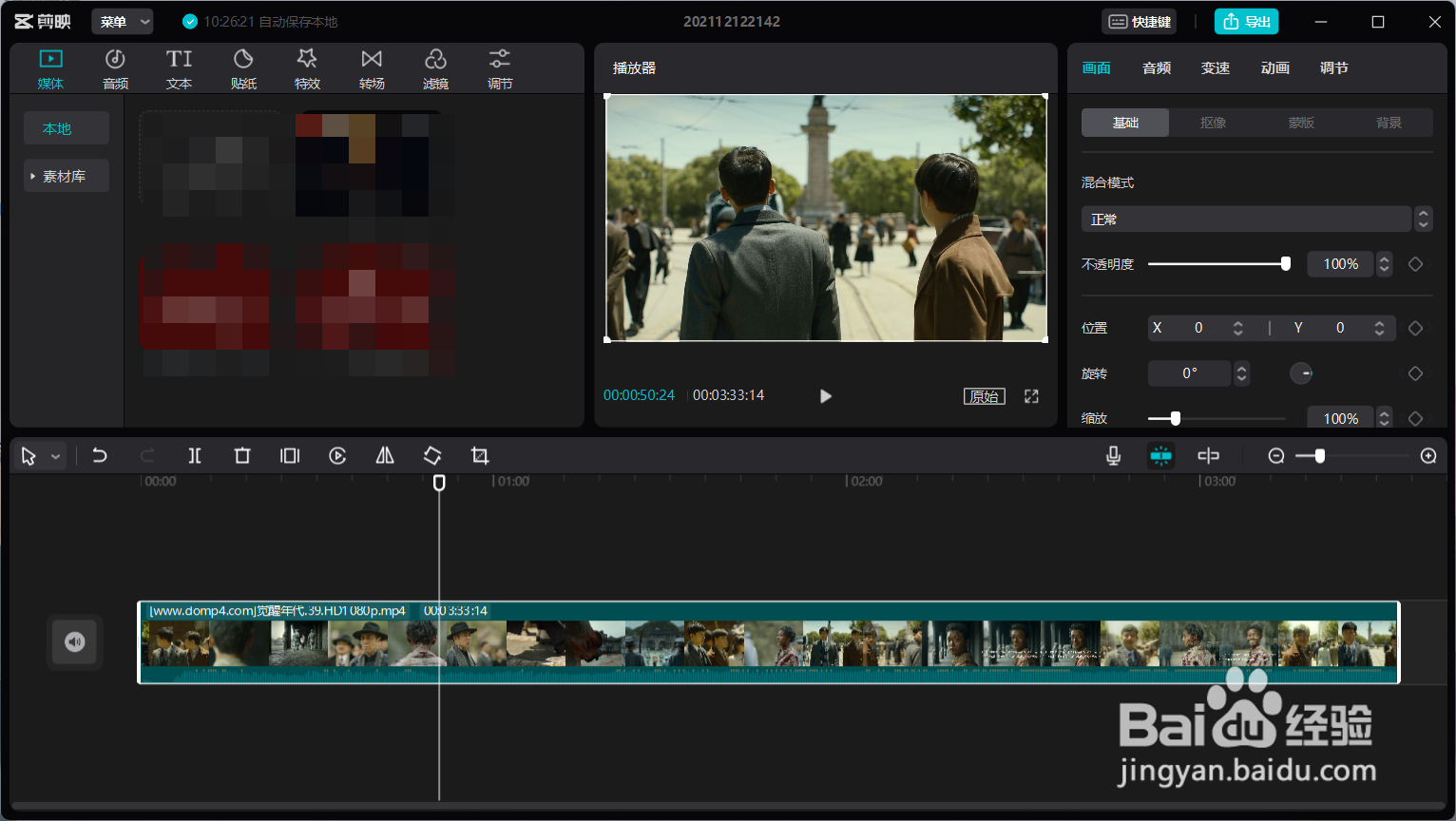The image size is (1456, 821).
Task: Open the 转场 (Transitions) panel
Action: pyautogui.click(x=372, y=69)
